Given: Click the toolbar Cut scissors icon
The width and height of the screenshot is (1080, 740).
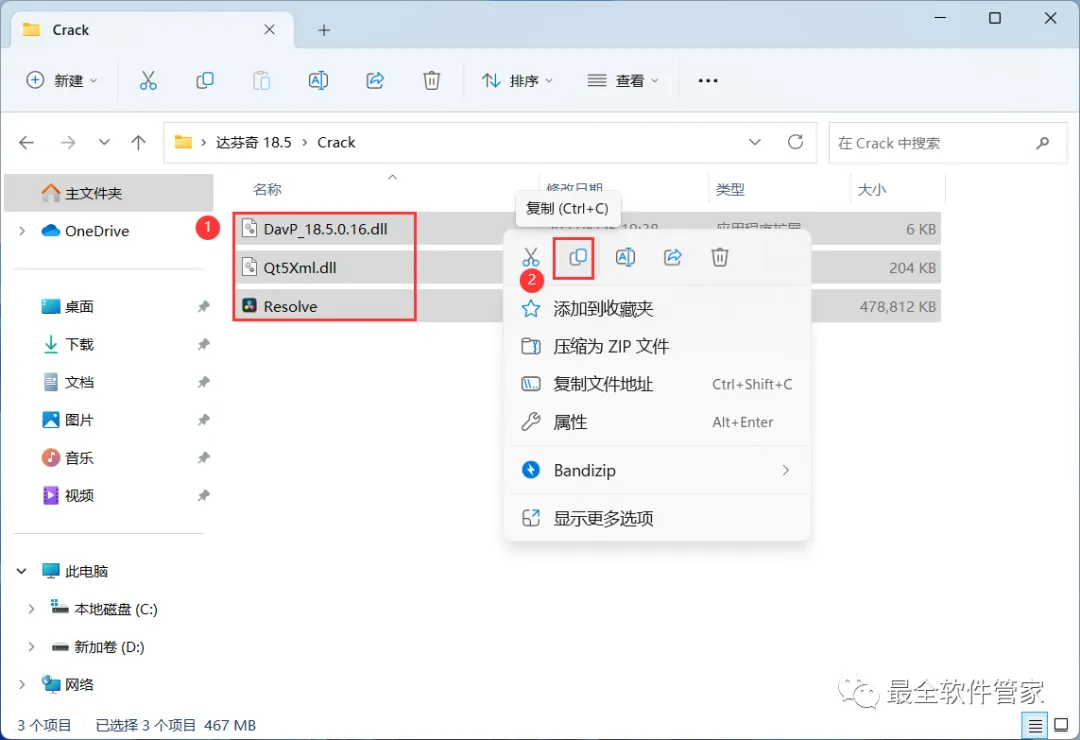Looking at the screenshot, I should click(148, 81).
